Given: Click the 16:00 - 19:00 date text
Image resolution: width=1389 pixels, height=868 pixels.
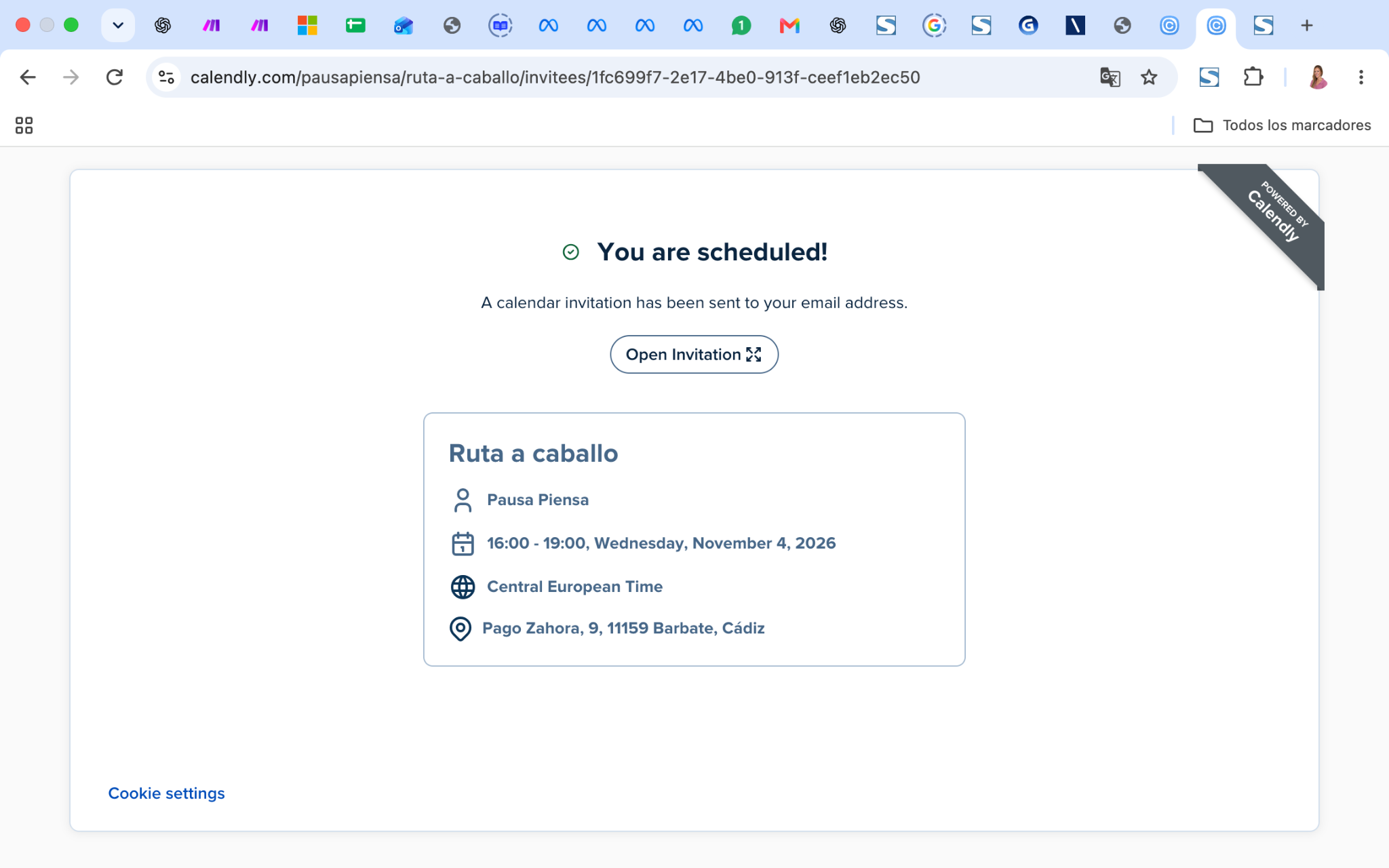Looking at the screenshot, I should (x=661, y=544).
